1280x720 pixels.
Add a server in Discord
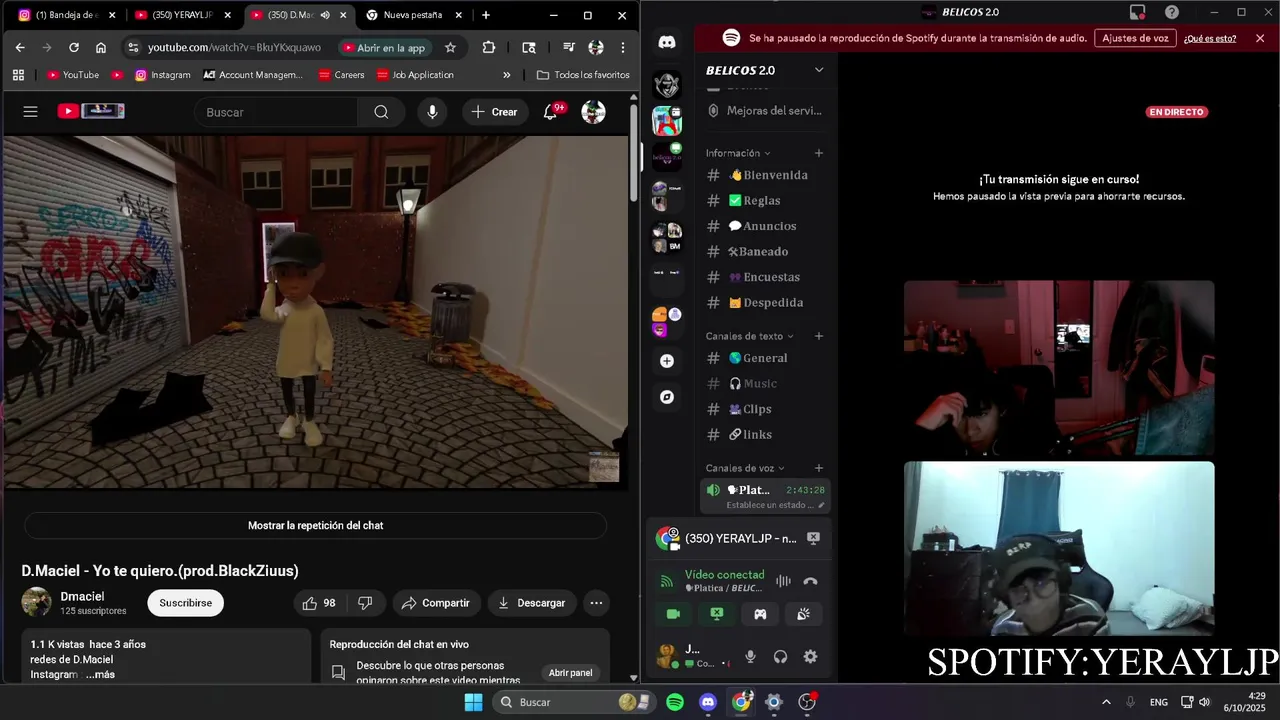pos(667,361)
